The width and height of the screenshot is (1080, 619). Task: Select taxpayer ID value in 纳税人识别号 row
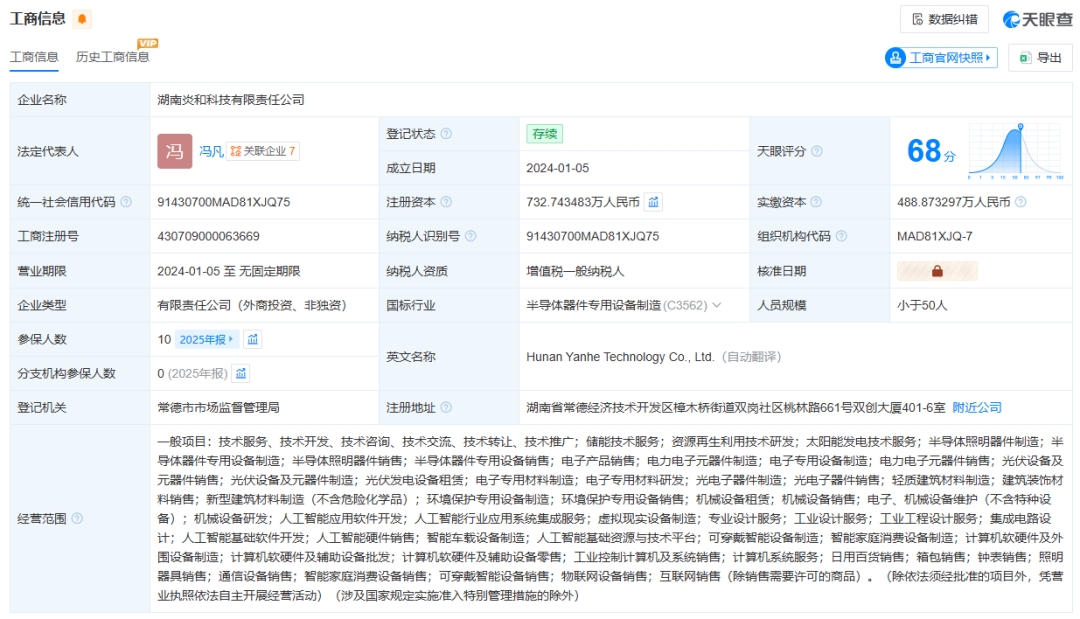pos(593,236)
